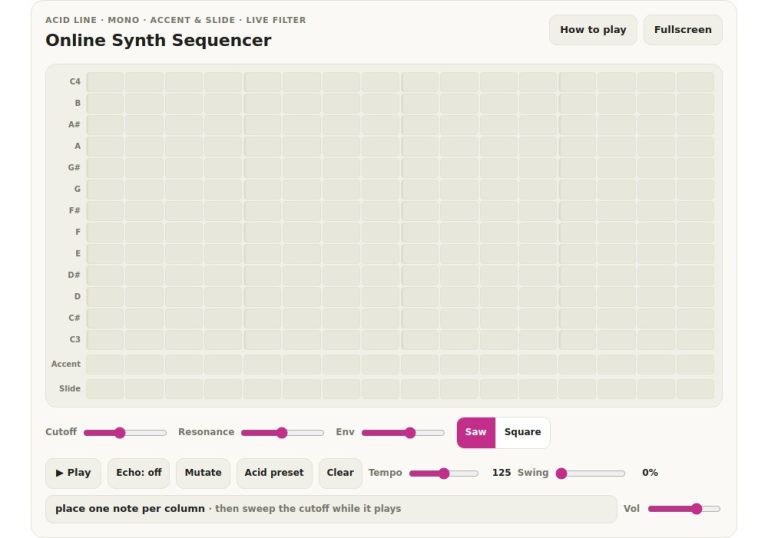
Task: Toggle A# note on step 9
Action: pyautogui.click(x=420, y=125)
